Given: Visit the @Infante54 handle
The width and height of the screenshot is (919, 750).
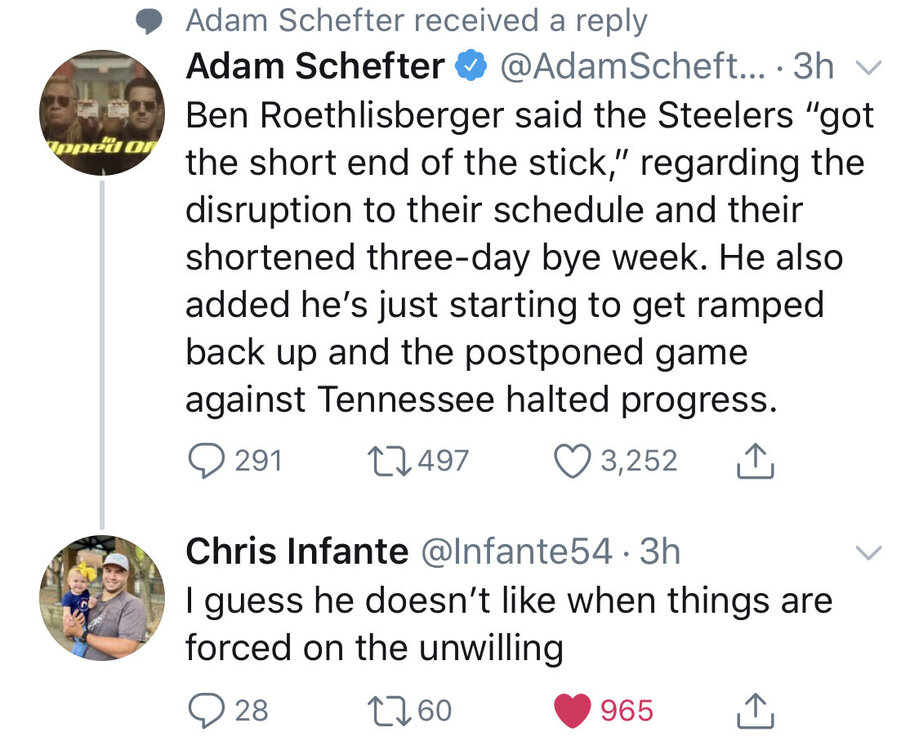Looking at the screenshot, I should point(518,550).
